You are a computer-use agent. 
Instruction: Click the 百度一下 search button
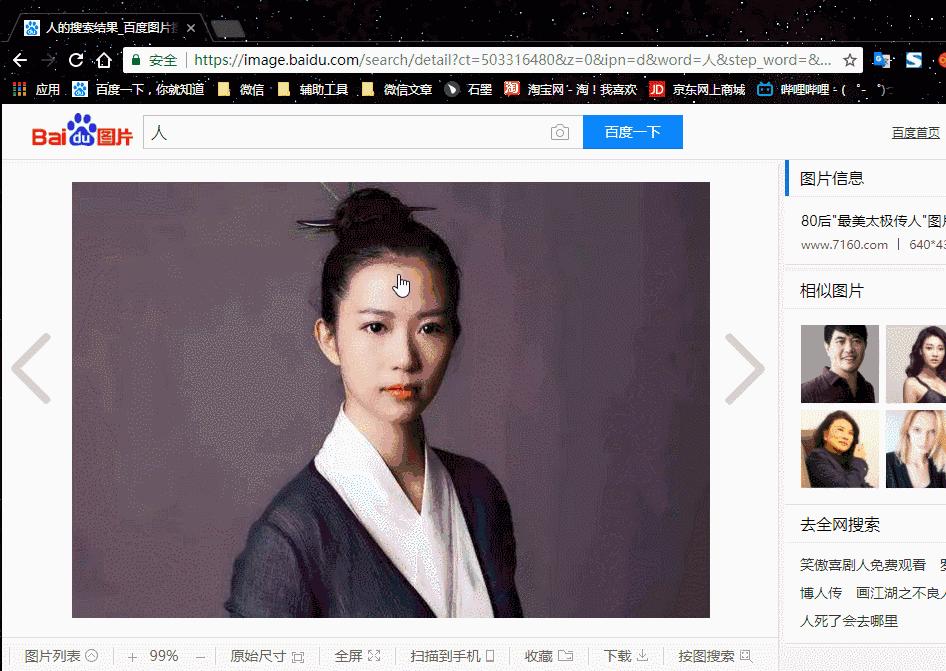[x=632, y=132]
